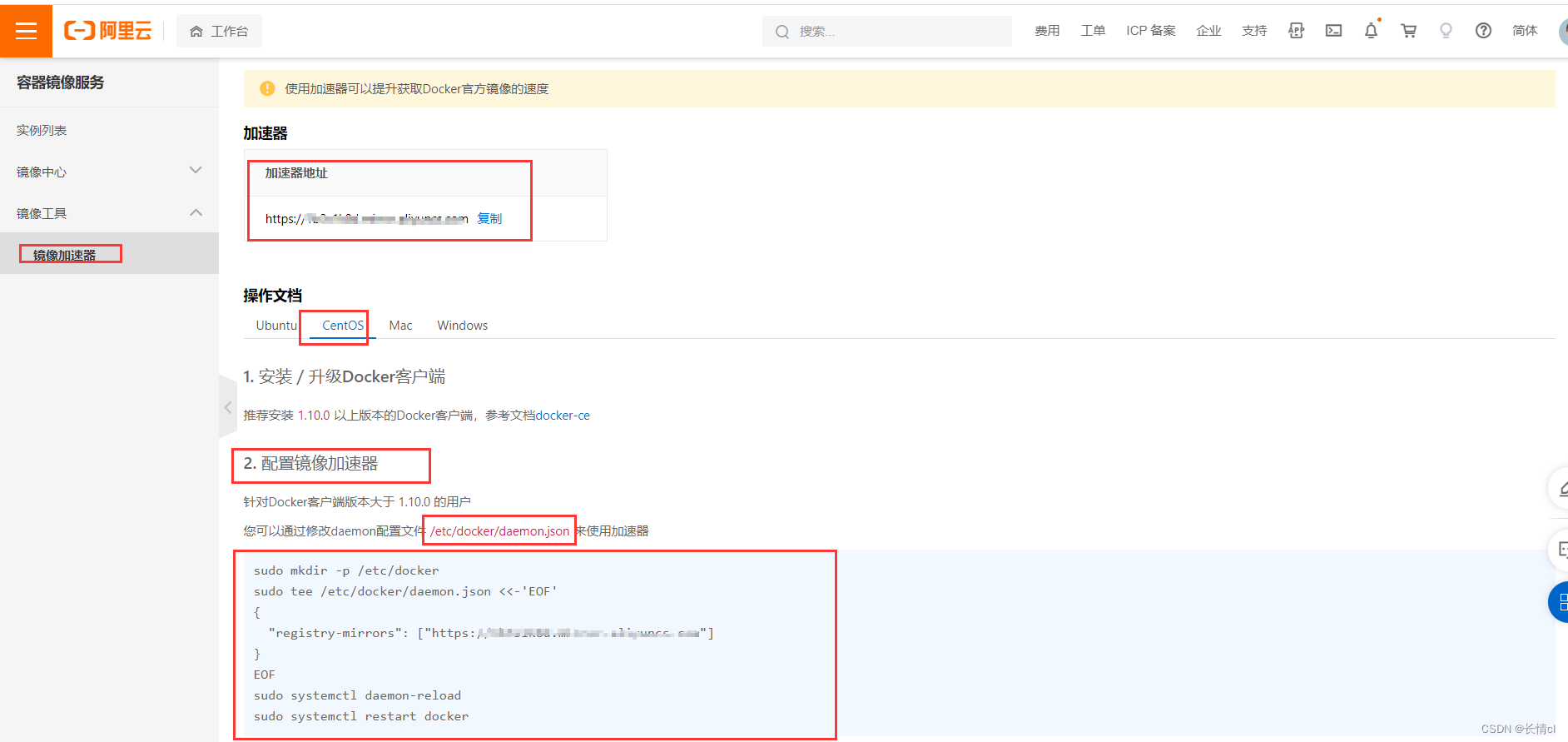Image resolution: width=1568 pixels, height=742 pixels.
Task: Open the notifications bell
Action: (1371, 31)
